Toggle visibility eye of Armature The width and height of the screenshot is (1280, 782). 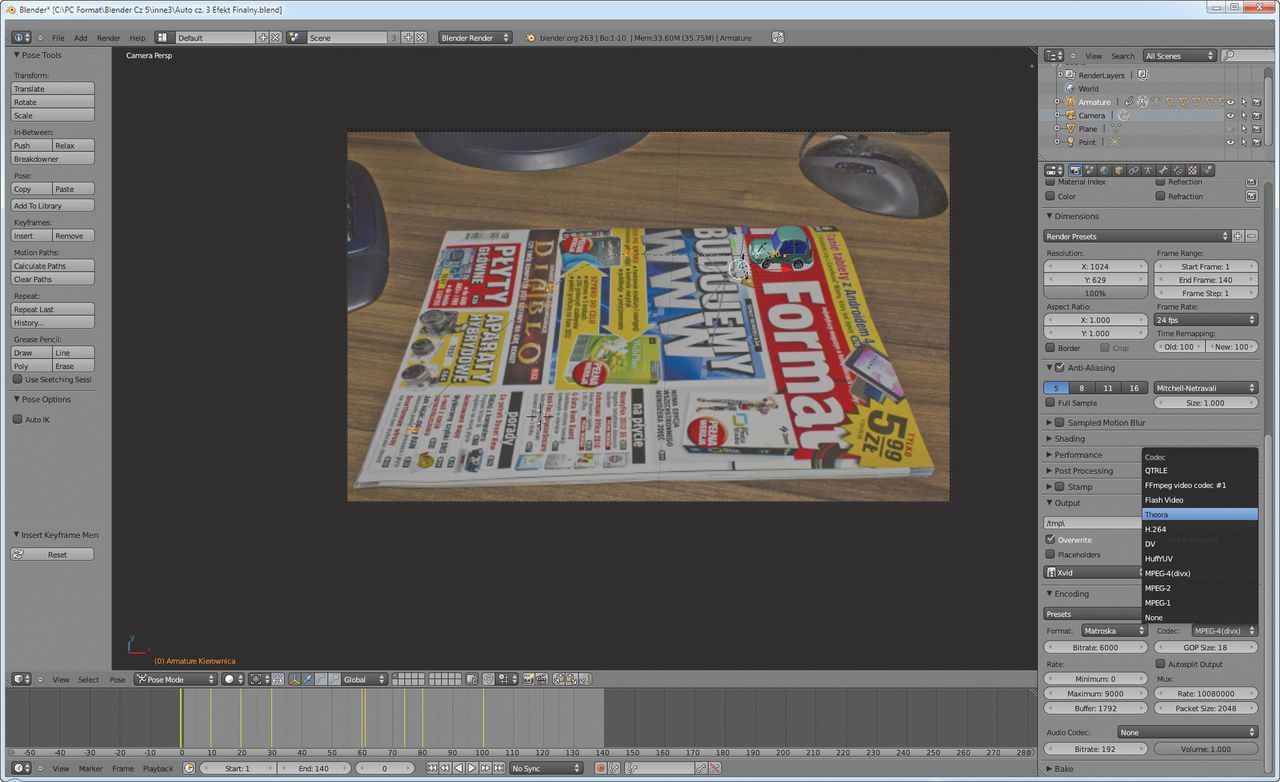click(1231, 102)
